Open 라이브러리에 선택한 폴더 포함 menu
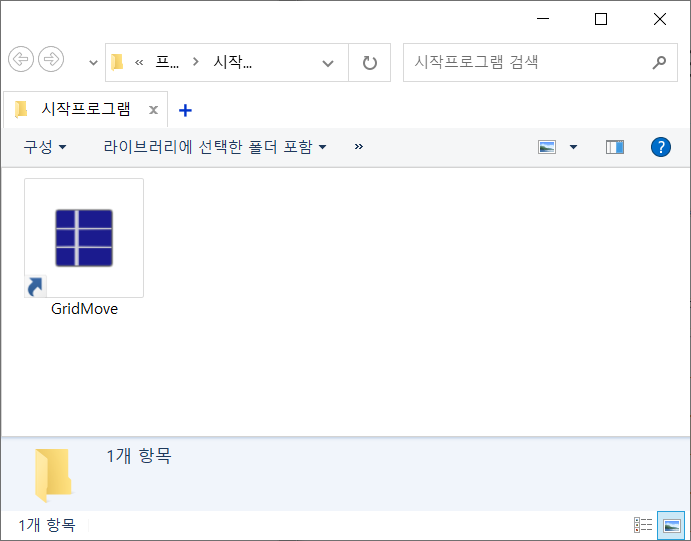691x541 pixels. click(215, 147)
